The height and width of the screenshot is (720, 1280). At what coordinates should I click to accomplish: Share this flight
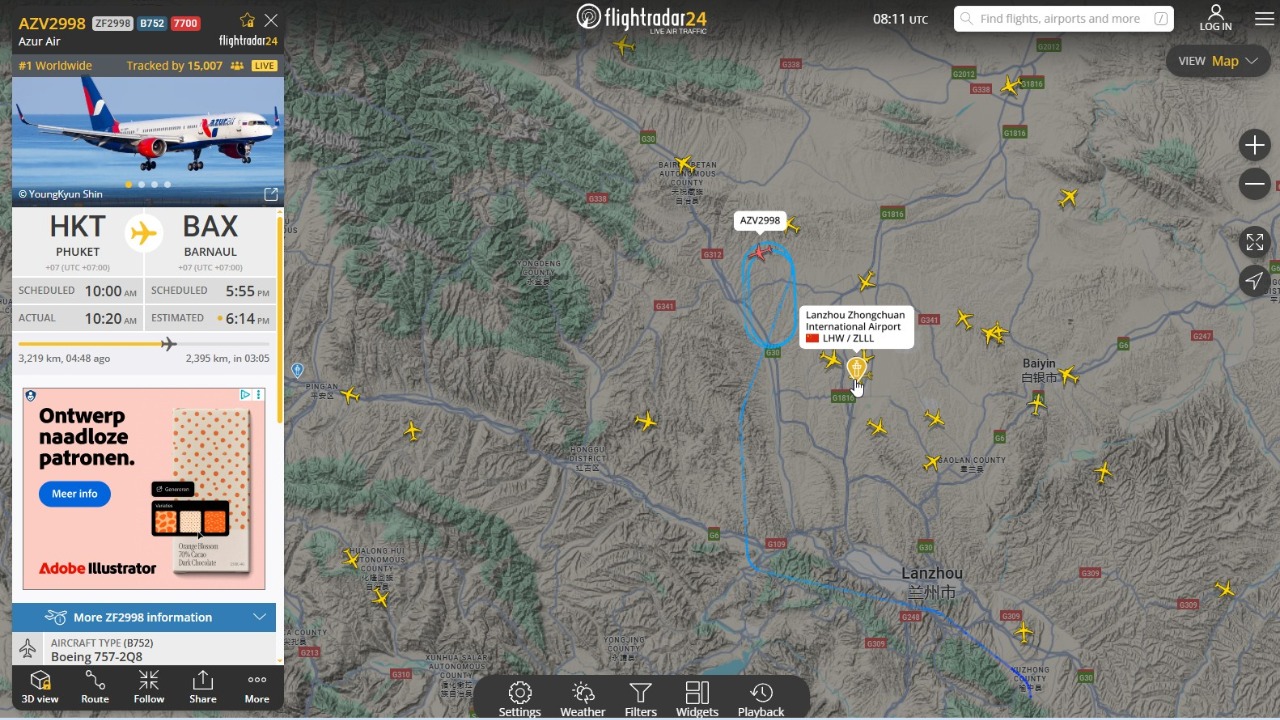point(203,687)
